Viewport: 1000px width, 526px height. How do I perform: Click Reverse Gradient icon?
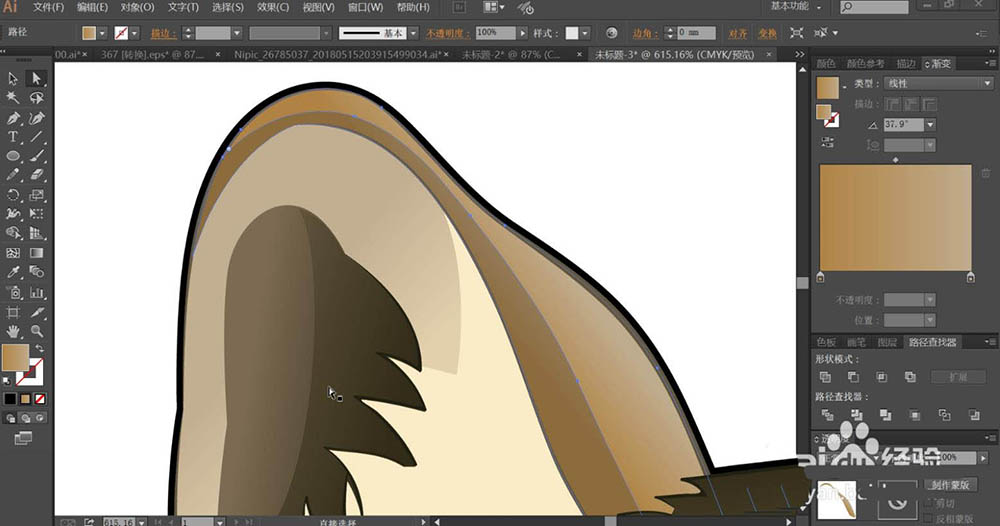click(827, 142)
